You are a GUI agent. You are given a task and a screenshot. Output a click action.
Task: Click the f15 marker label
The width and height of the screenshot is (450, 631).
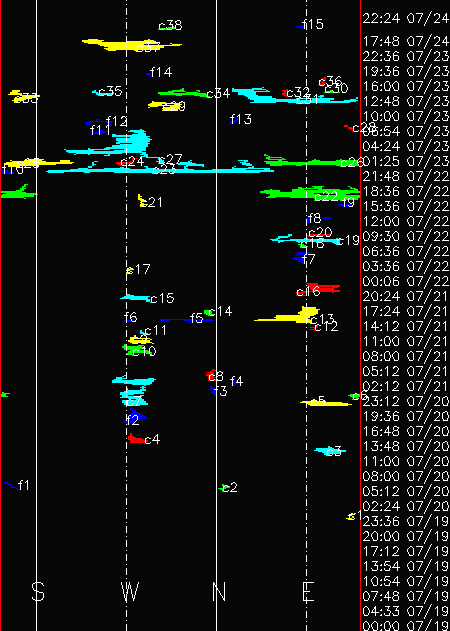(x=313, y=24)
